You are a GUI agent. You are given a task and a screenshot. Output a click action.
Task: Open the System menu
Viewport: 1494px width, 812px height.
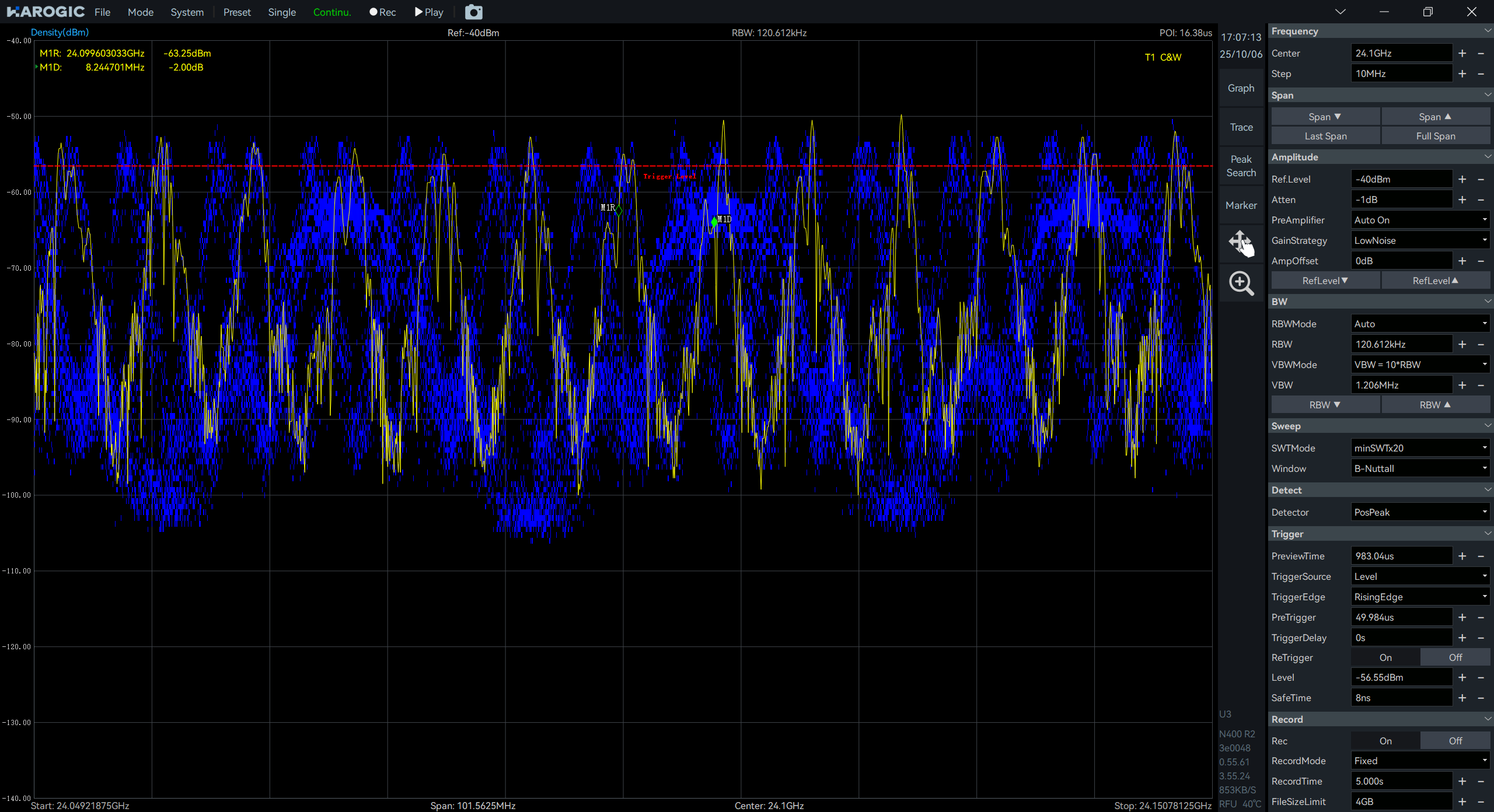[x=187, y=12]
